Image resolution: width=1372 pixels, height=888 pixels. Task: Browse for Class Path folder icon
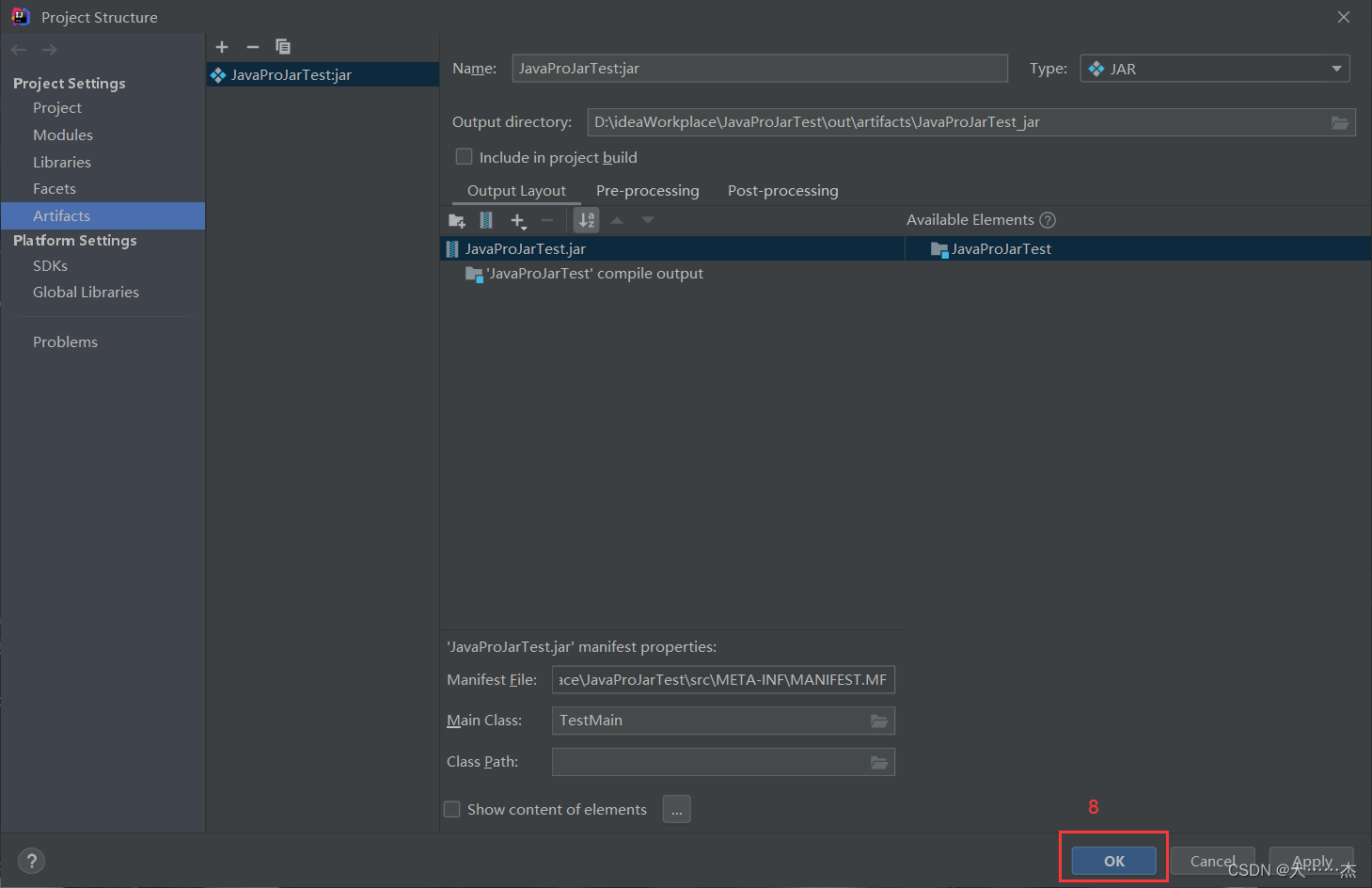[x=879, y=763]
